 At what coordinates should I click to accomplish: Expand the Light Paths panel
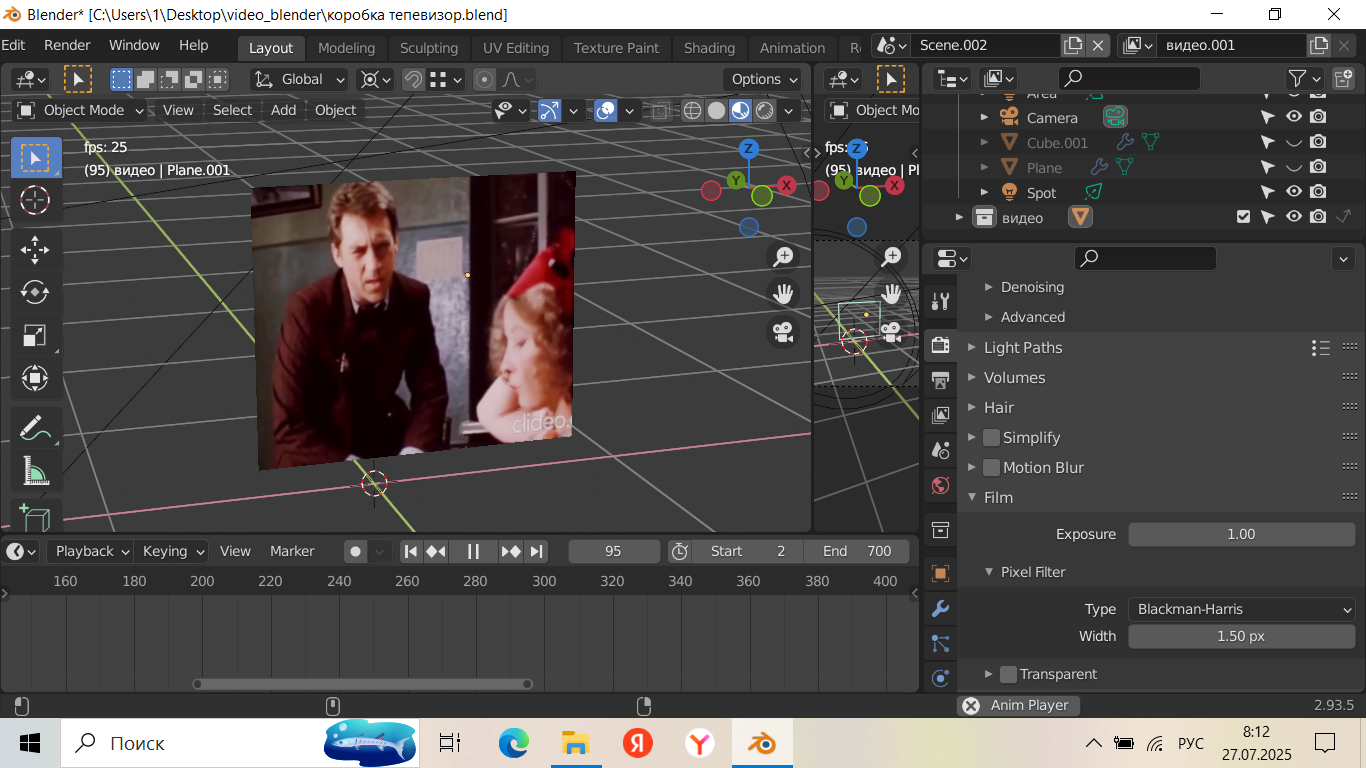(1022, 347)
